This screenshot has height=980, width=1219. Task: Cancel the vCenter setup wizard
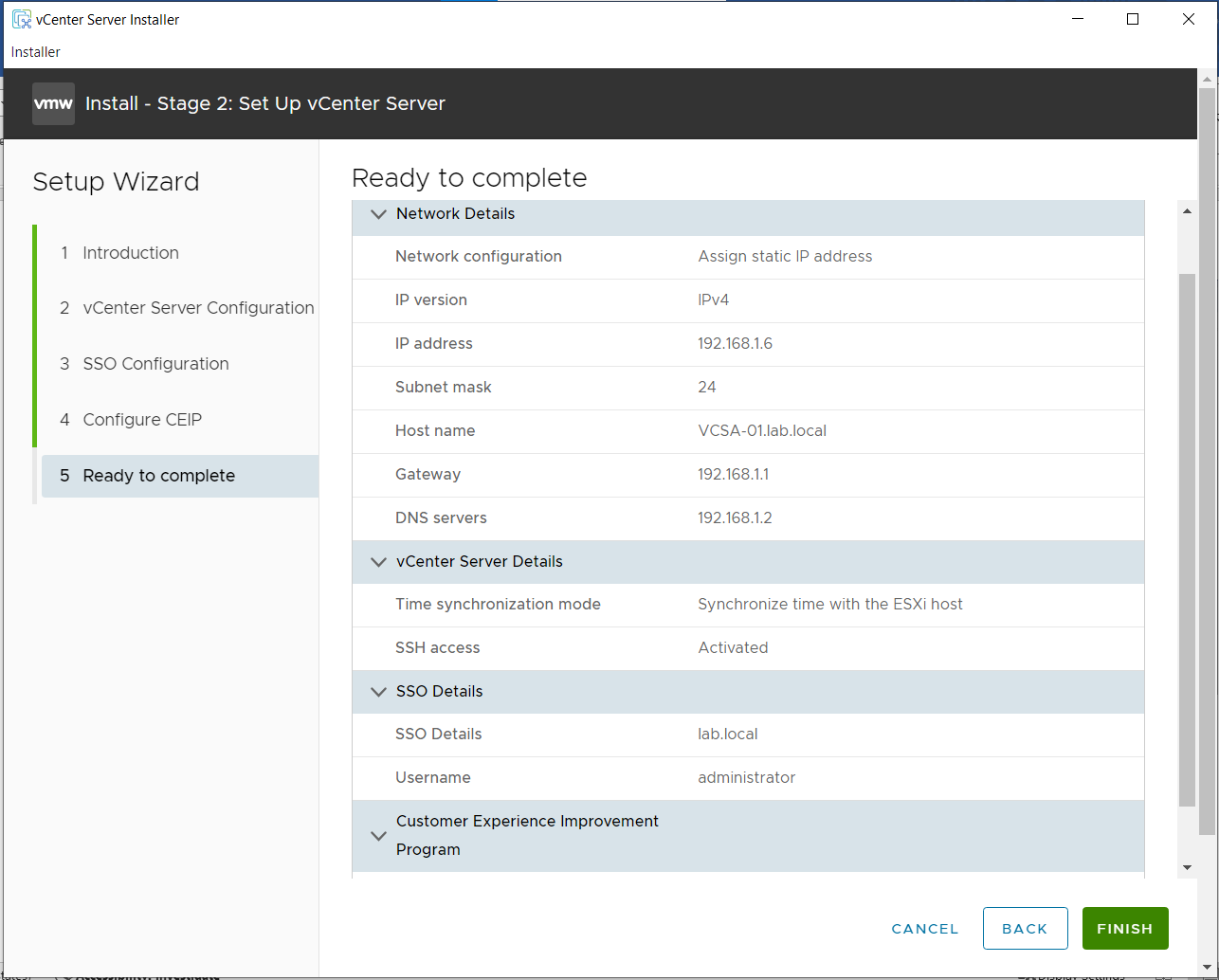point(924,929)
